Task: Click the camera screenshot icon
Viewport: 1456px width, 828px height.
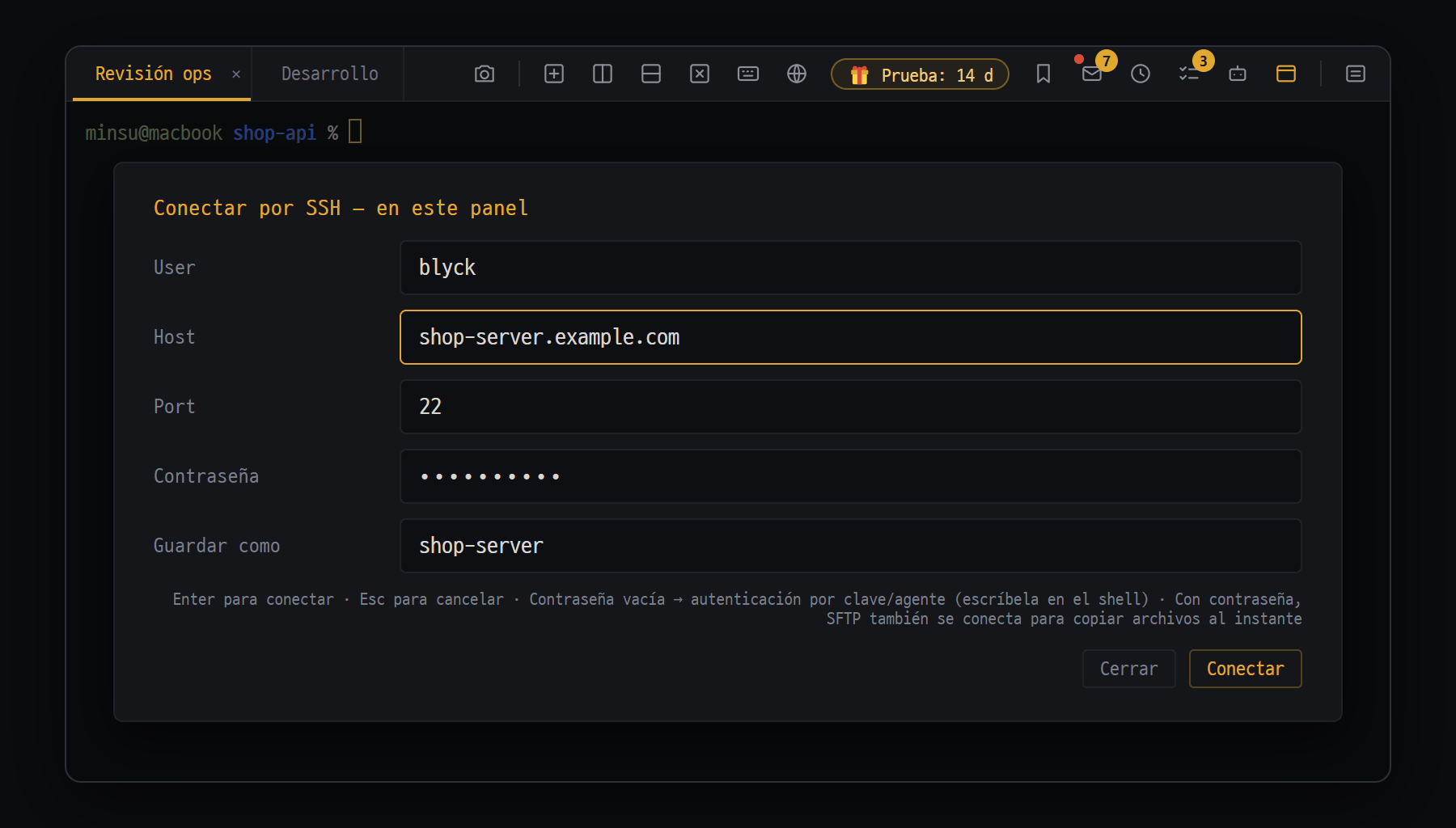Action: pyautogui.click(x=485, y=74)
